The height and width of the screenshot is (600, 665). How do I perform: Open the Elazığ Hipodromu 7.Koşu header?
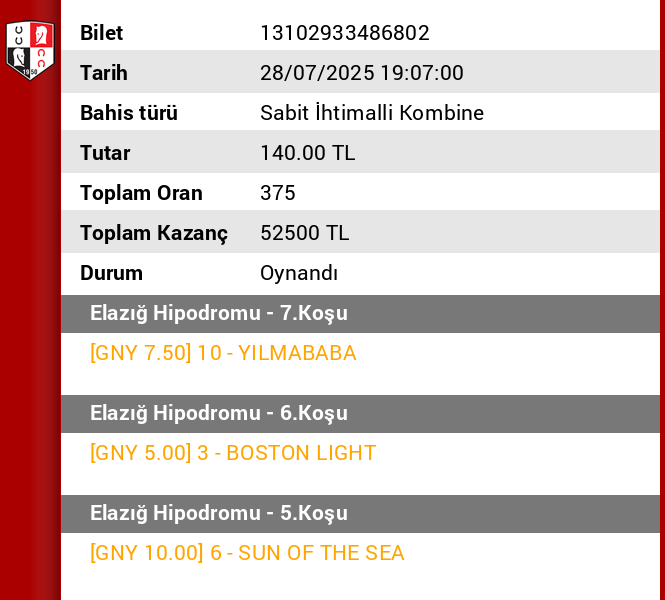pyautogui.click(x=219, y=313)
